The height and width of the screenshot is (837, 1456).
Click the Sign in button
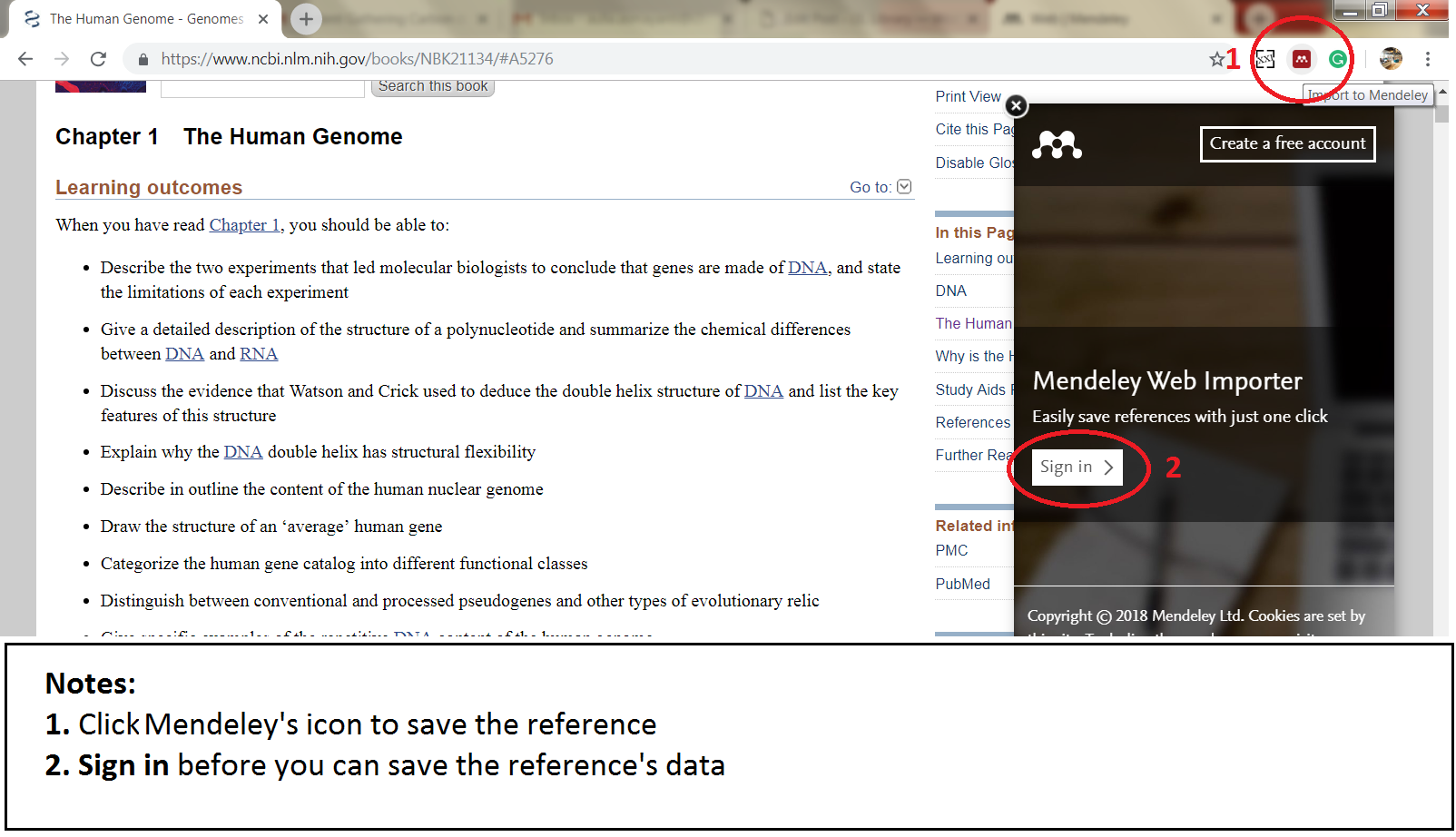coord(1077,467)
